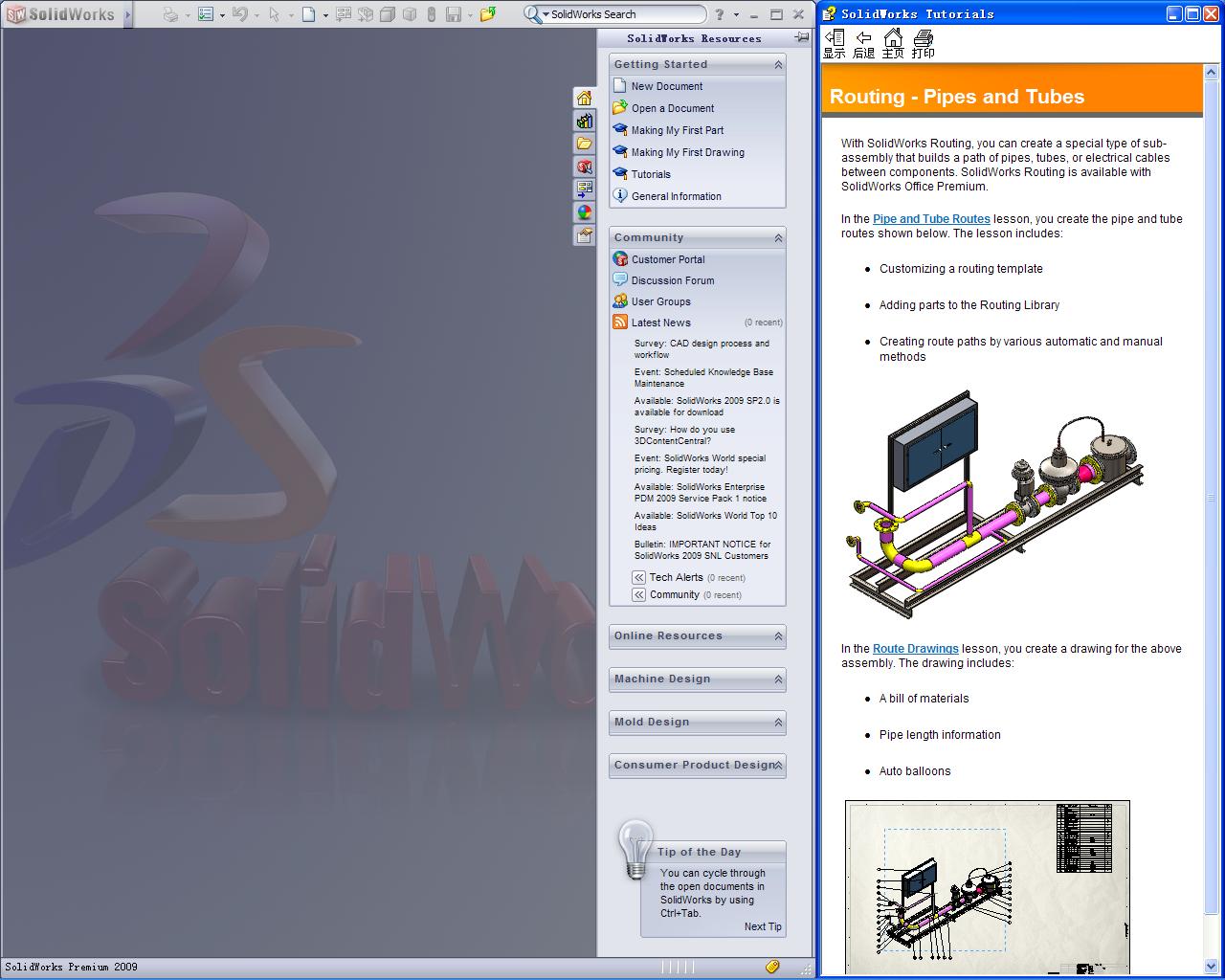Click the Latest News RSS icon
The width and height of the screenshot is (1225, 980).
tap(620, 322)
